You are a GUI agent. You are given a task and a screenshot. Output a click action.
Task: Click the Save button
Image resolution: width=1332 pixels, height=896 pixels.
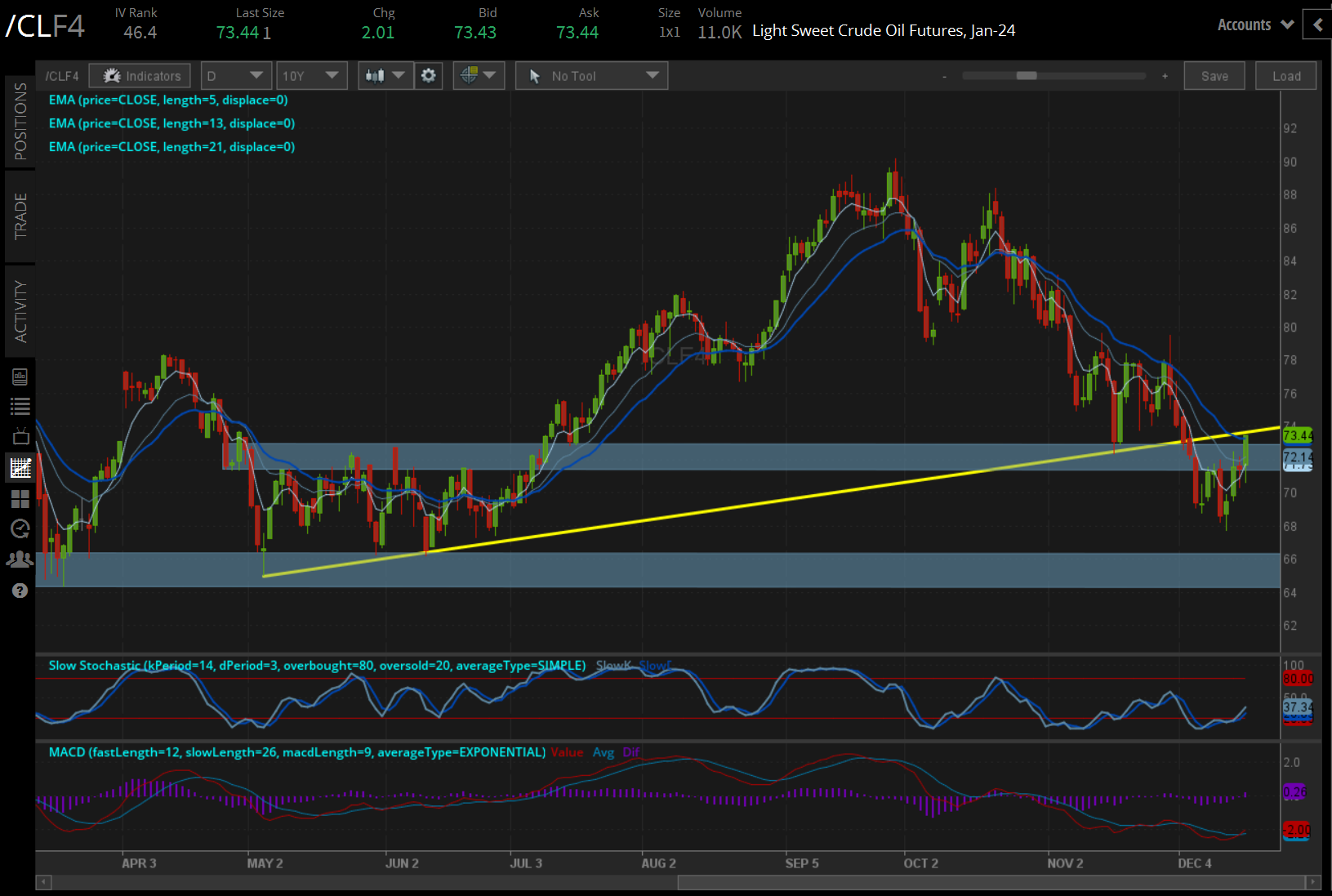pyautogui.click(x=1214, y=76)
